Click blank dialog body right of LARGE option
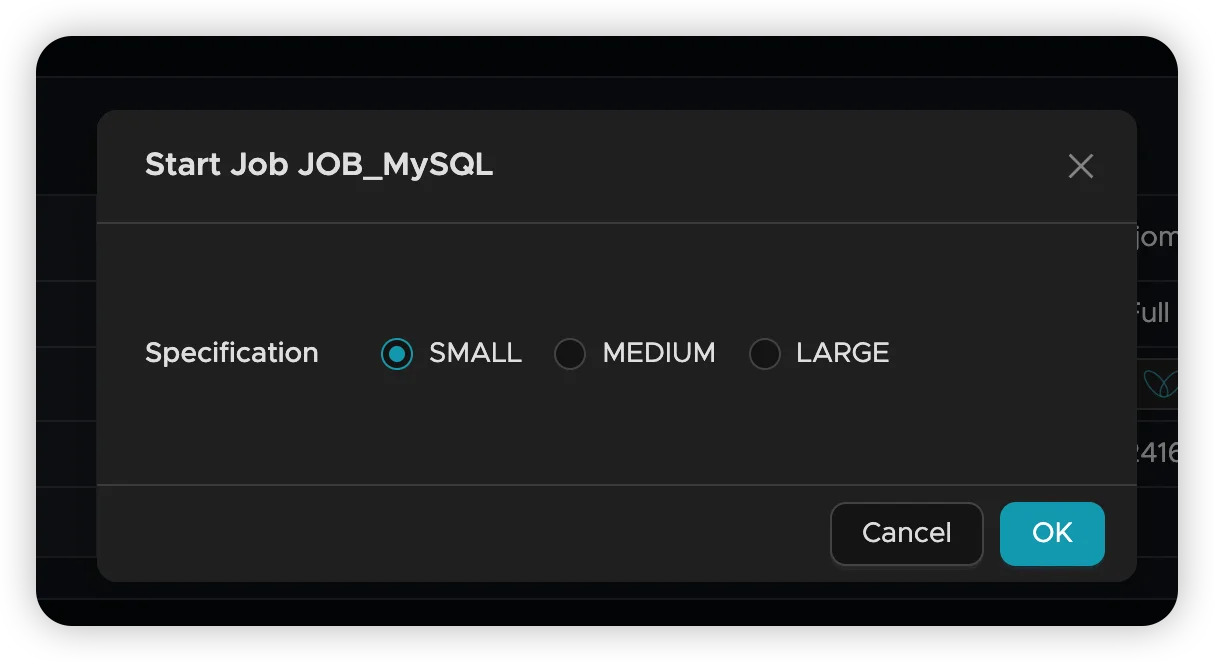The width and height of the screenshot is (1214, 662). click(1000, 353)
